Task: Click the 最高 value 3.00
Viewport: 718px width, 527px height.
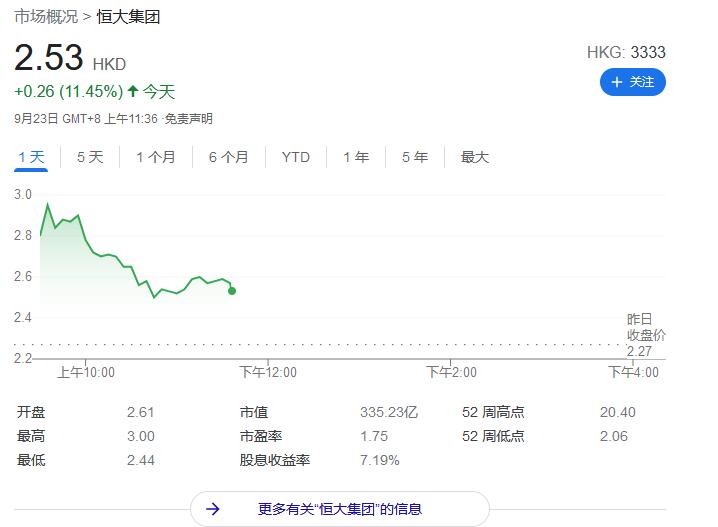Action: [x=141, y=436]
